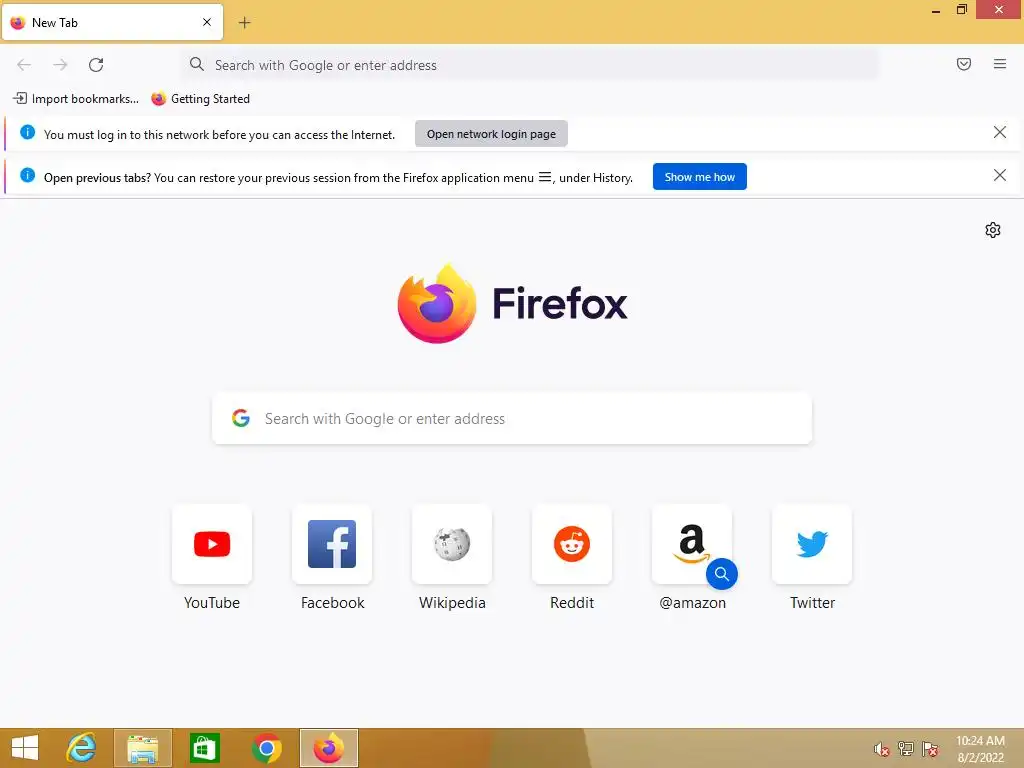1024x768 pixels.
Task: Open the YouTube shortcut tile
Action: coord(212,544)
